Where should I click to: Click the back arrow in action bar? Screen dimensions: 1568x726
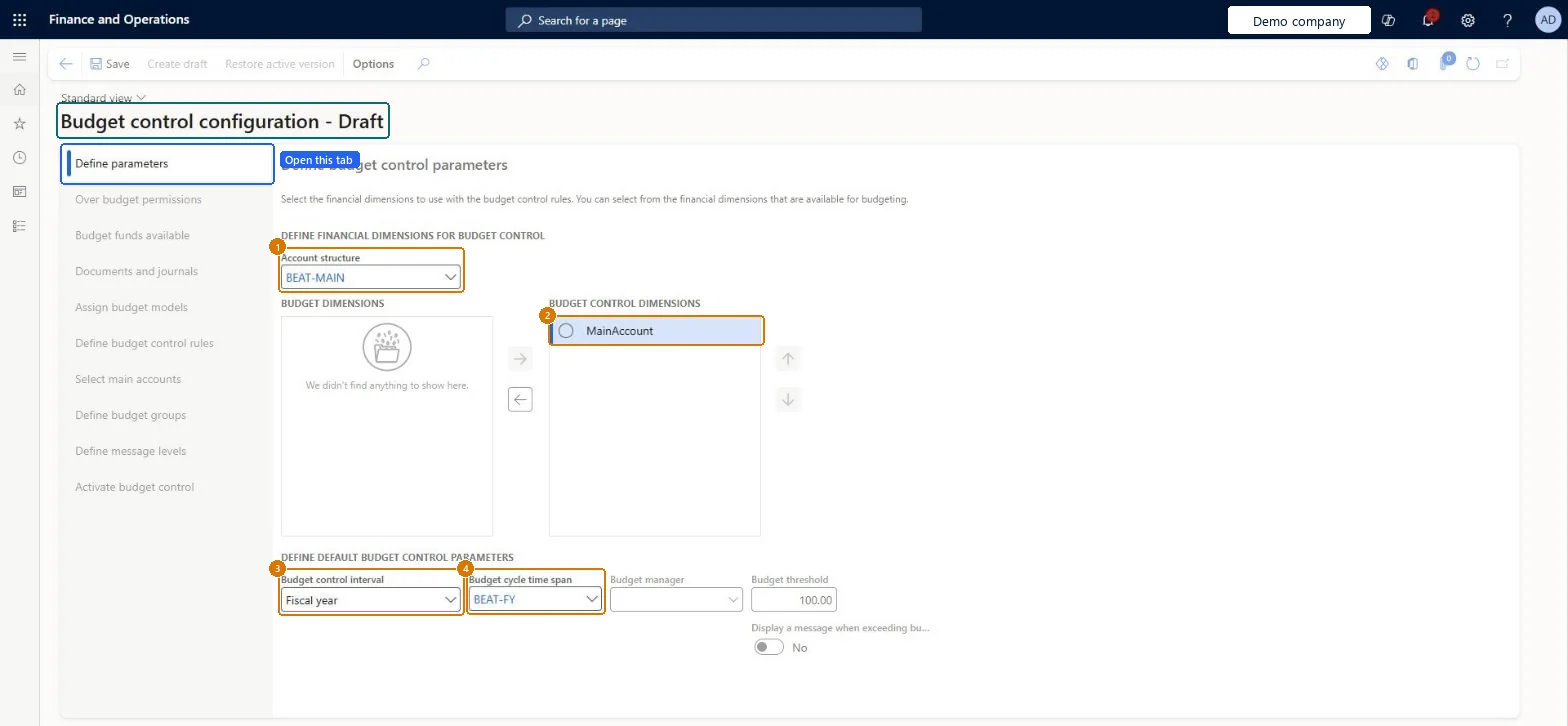66,64
